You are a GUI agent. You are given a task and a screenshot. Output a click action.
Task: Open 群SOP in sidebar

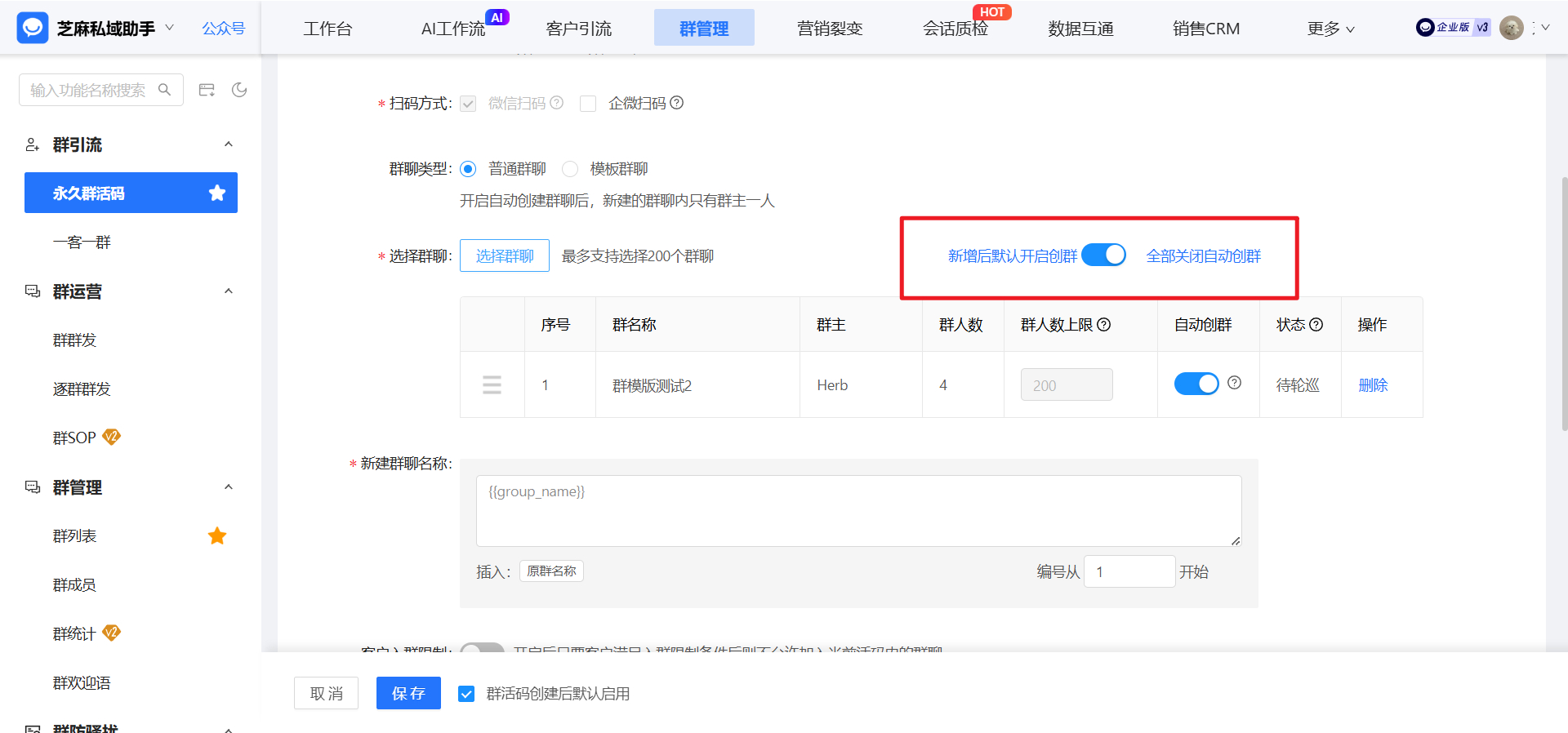tap(74, 438)
